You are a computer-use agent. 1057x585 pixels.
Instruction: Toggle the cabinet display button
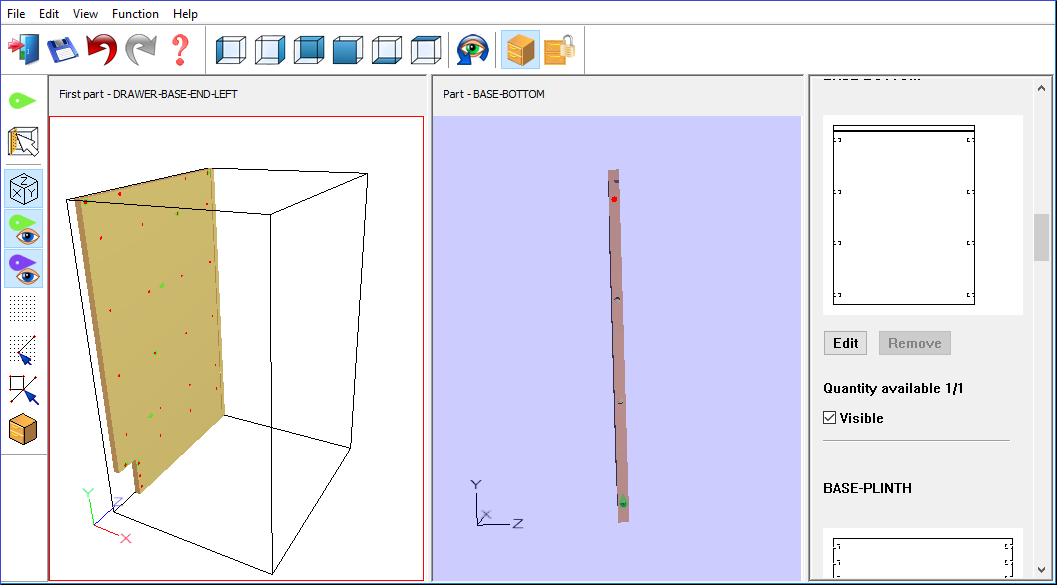[520, 50]
